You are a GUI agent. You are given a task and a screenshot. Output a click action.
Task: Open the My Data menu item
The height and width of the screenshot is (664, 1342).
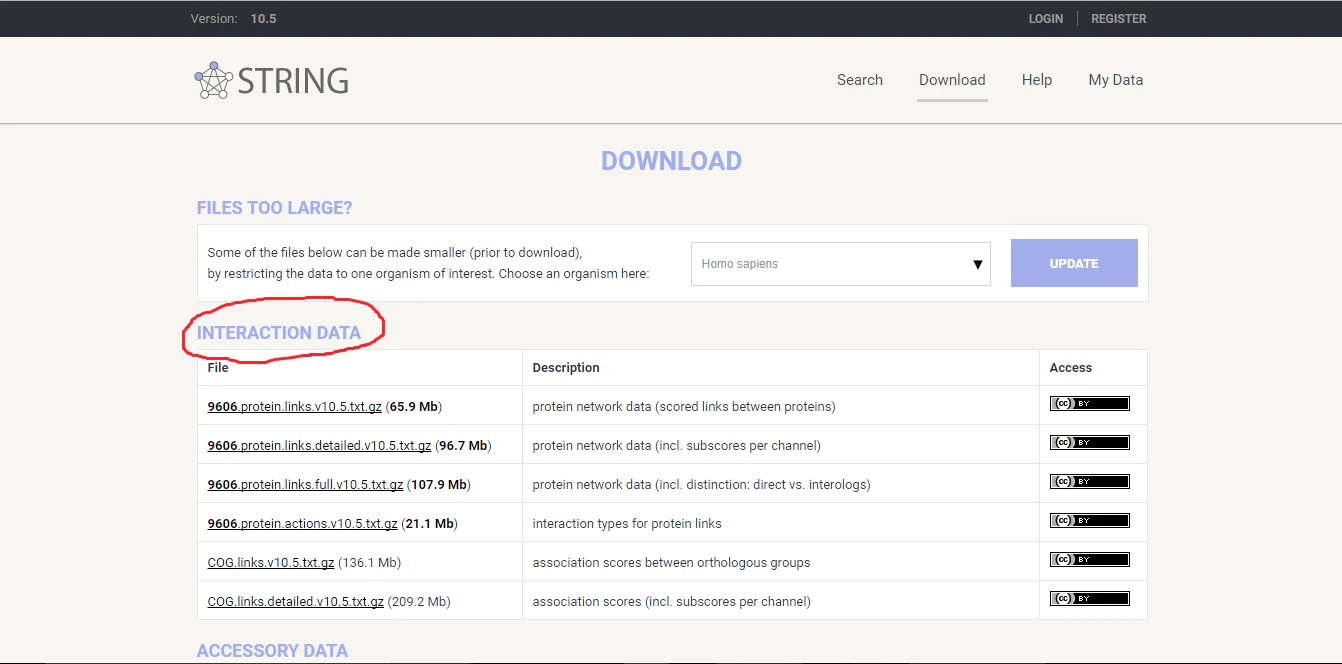tap(1115, 80)
